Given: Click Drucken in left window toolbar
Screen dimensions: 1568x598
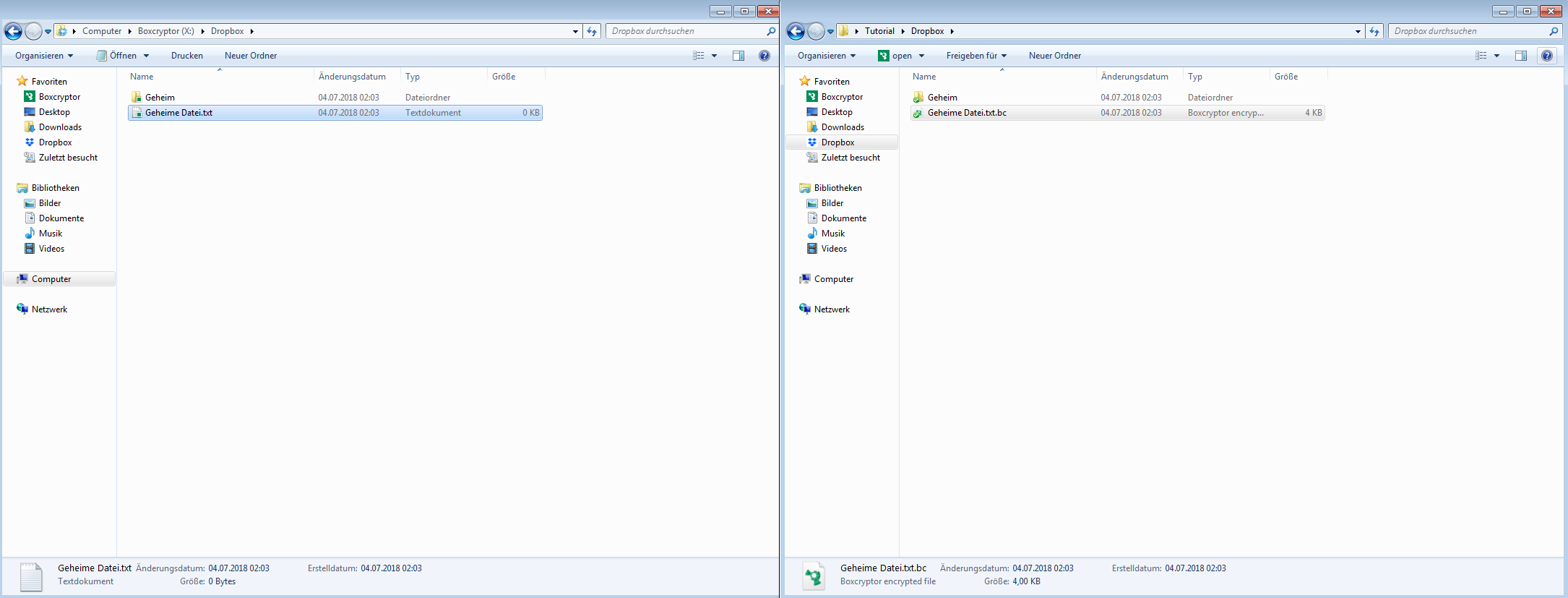Looking at the screenshot, I should [x=187, y=56].
